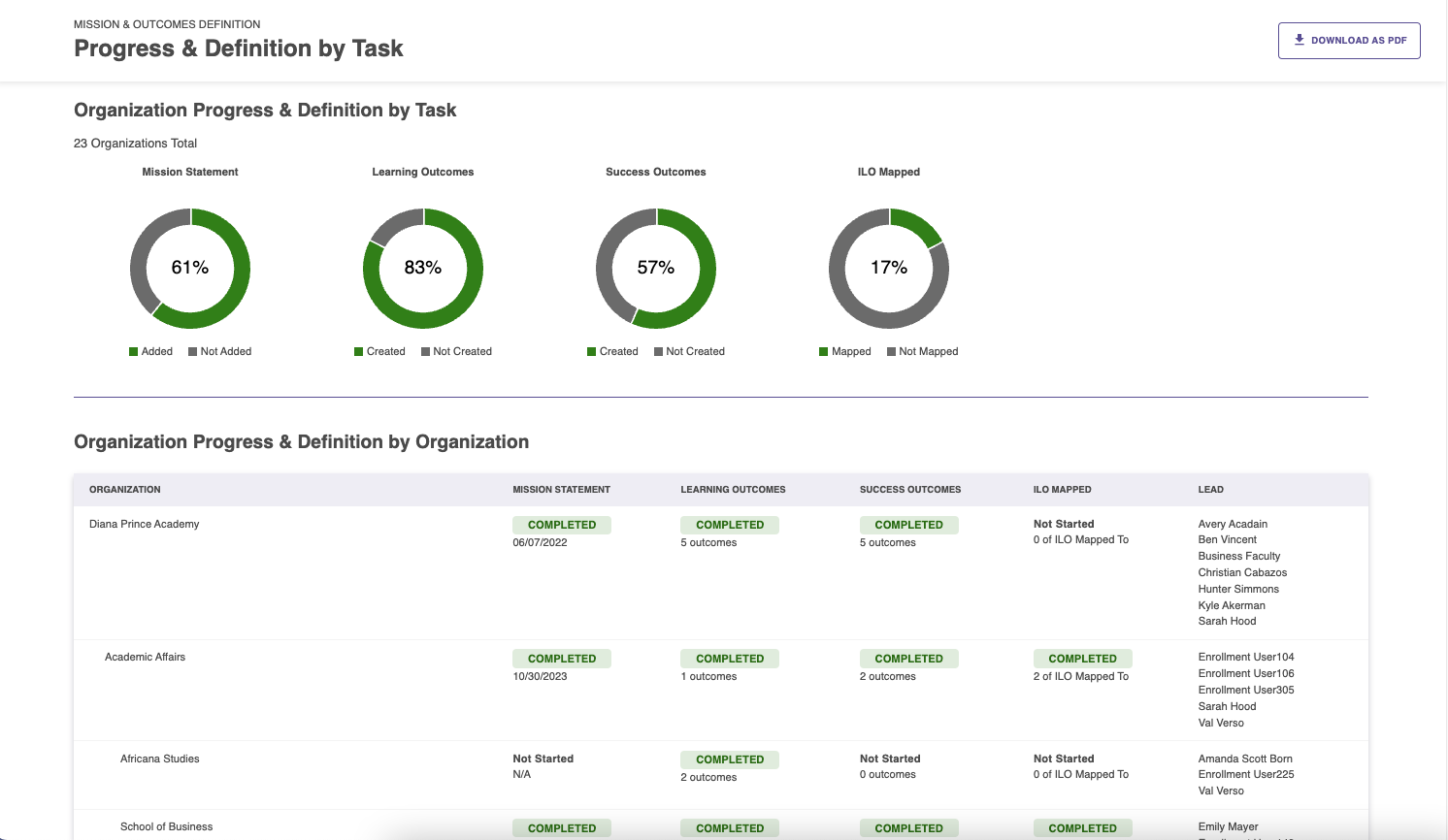1448x840 pixels.
Task: Select the School of Business organization row
Action: [x=721, y=825]
